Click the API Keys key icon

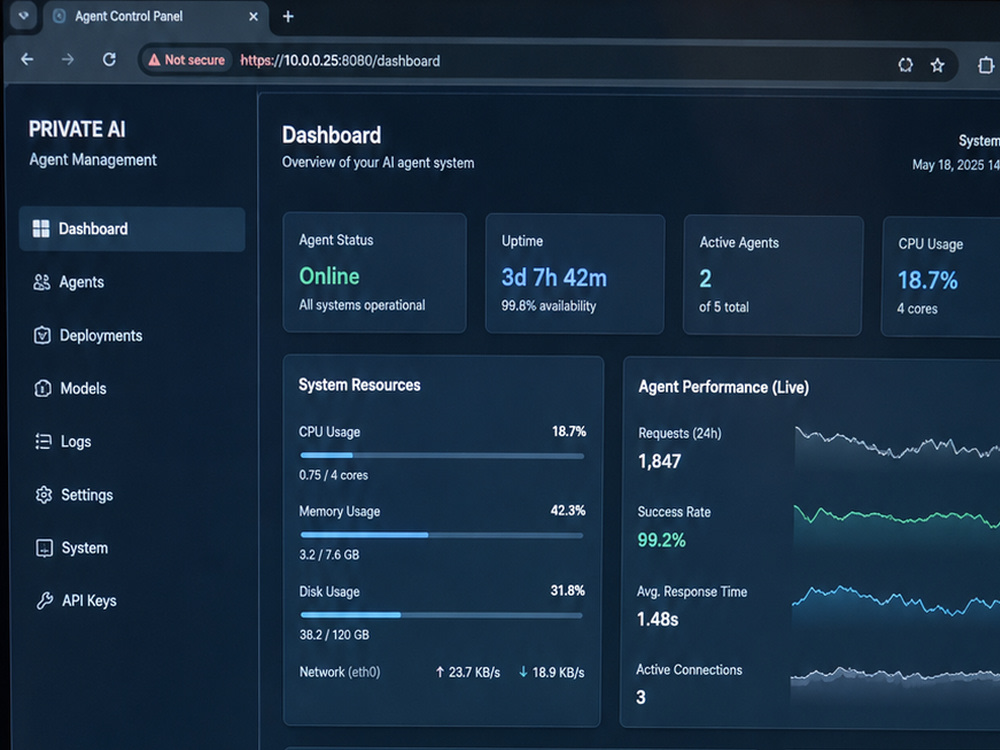tap(45, 600)
